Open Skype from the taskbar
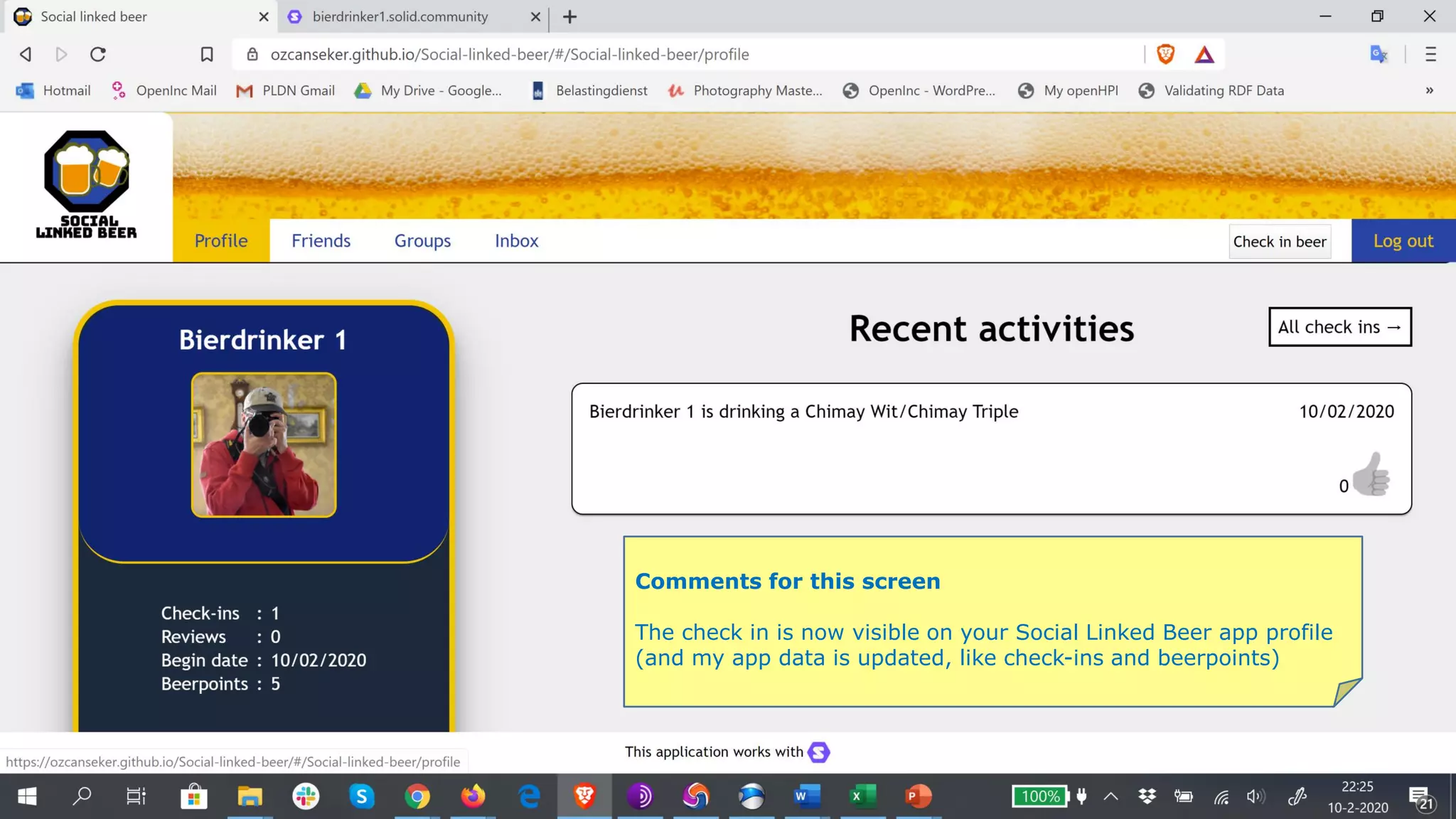 [362, 796]
